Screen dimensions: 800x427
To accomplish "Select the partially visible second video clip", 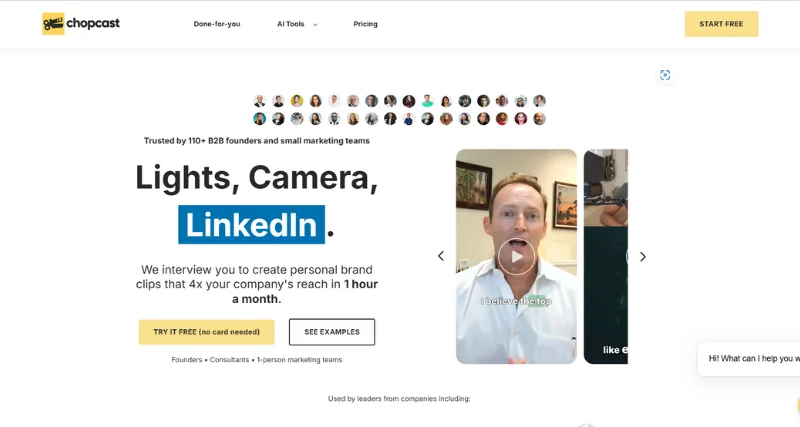I will [x=606, y=256].
